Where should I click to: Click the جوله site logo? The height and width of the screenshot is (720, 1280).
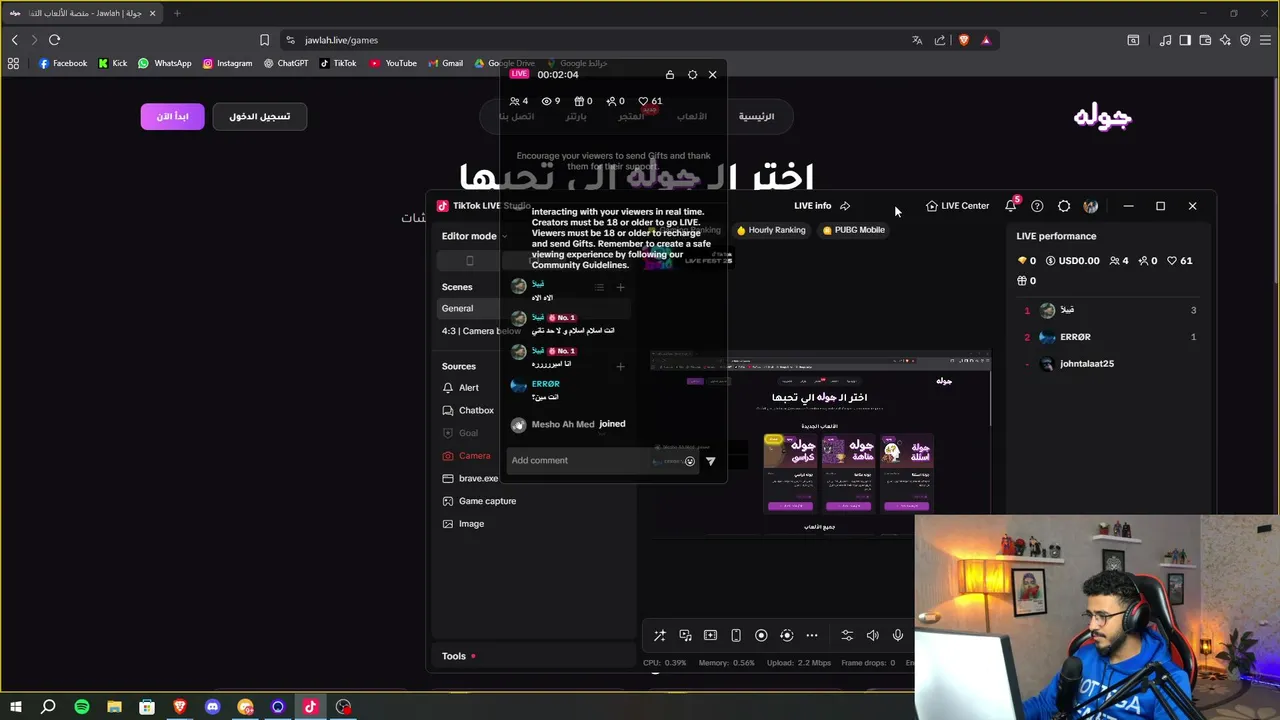(1102, 117)
